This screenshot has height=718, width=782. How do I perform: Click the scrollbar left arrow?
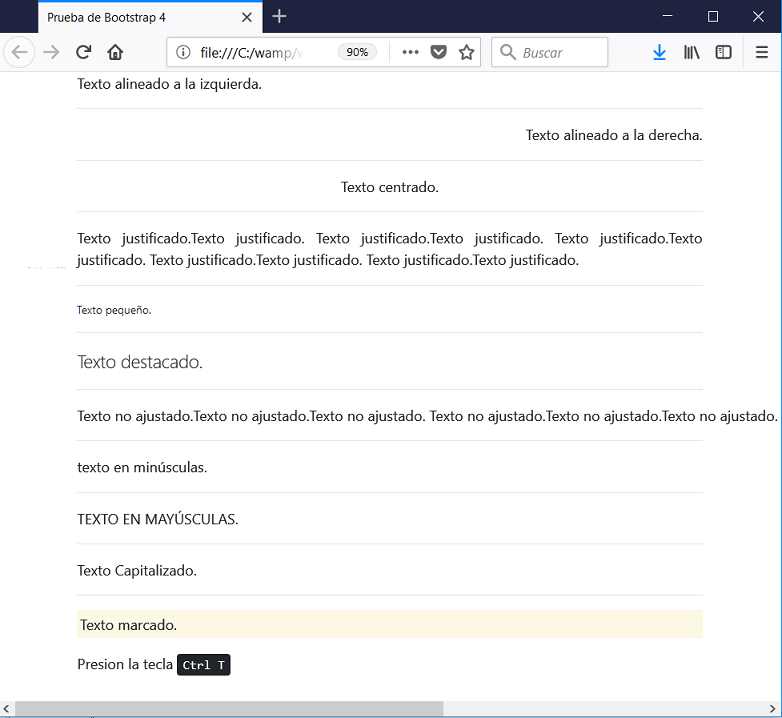click(6, 709)
